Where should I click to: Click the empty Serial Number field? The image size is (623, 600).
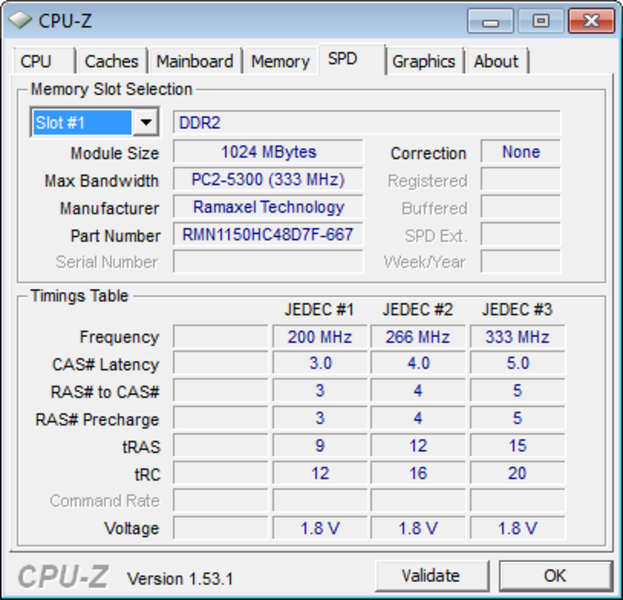click(268, 262)
